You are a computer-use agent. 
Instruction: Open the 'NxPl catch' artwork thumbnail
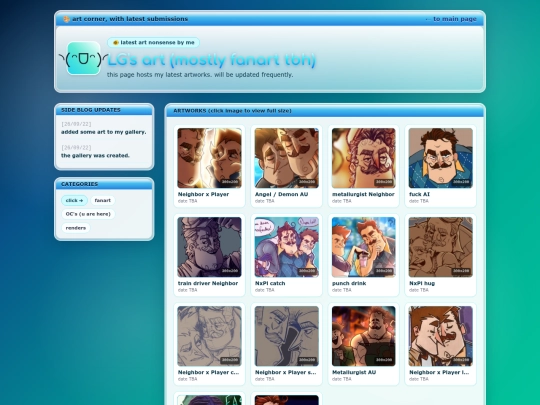point(287,247)
